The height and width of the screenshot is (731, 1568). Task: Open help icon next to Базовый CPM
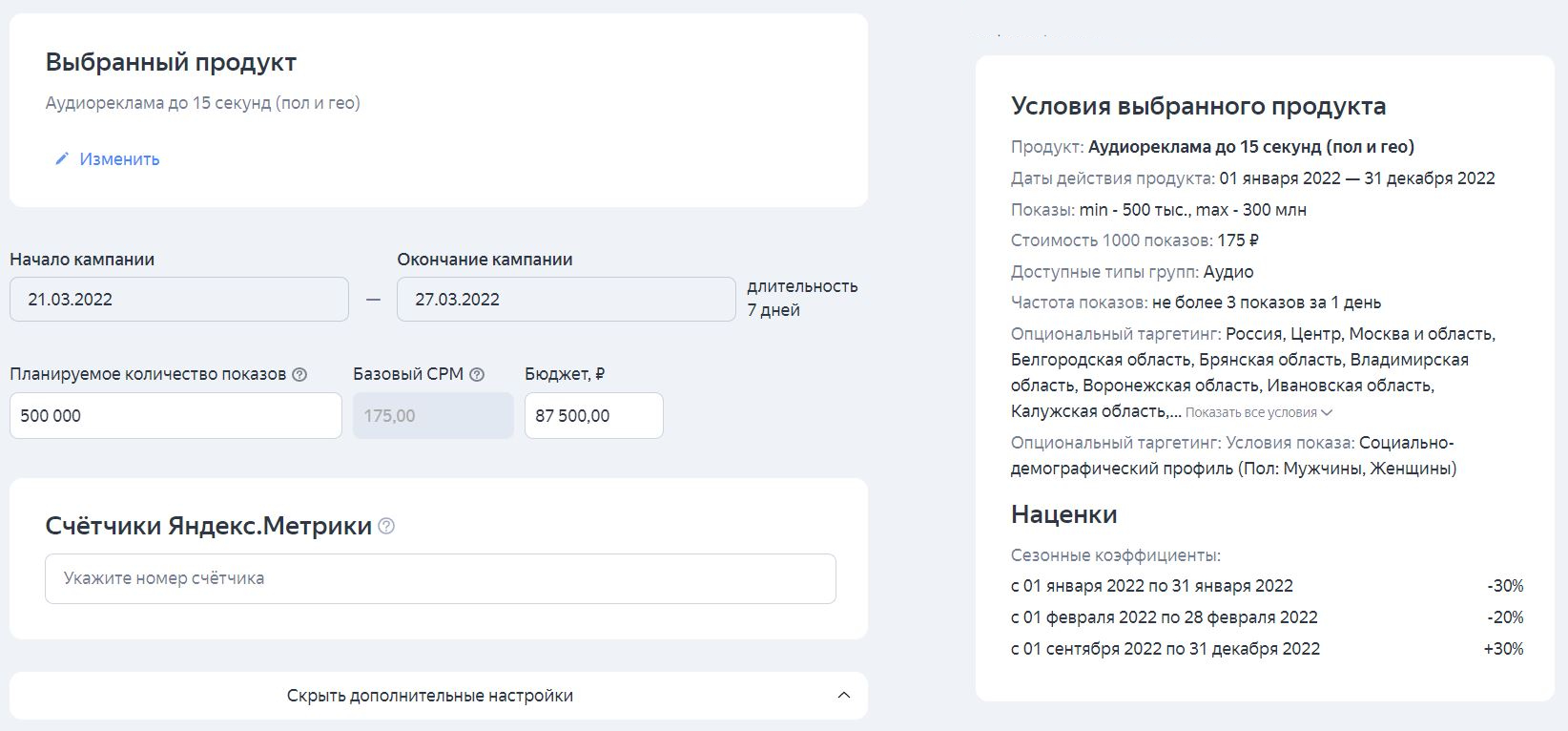(477, 375)
